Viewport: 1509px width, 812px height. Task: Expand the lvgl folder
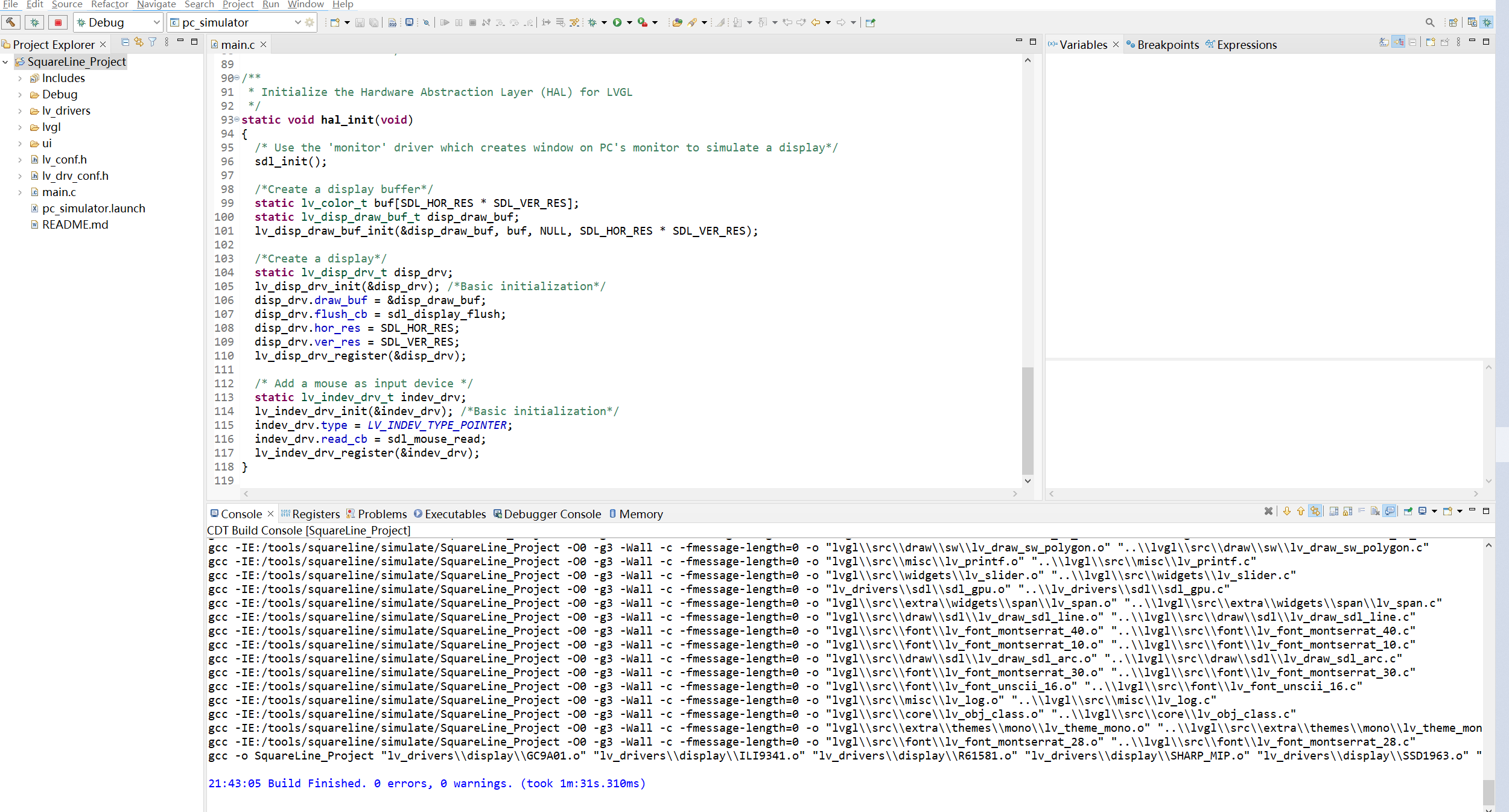[20, 127]
